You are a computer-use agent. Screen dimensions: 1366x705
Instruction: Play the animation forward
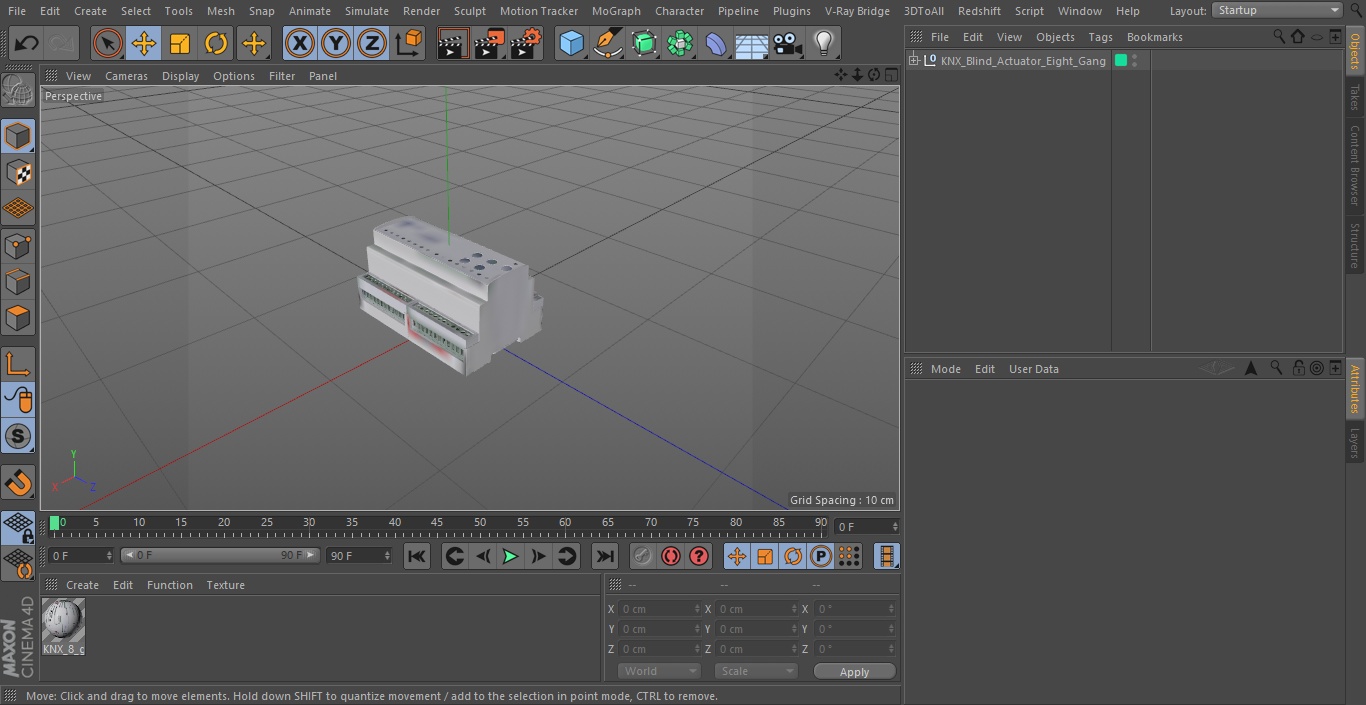pos(510,556)
